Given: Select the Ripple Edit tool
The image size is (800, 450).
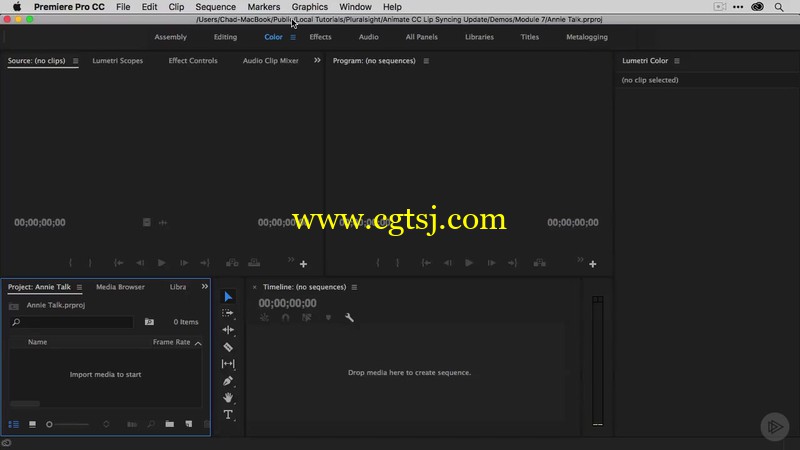Looking at the screenshot, I should [228, 330].
